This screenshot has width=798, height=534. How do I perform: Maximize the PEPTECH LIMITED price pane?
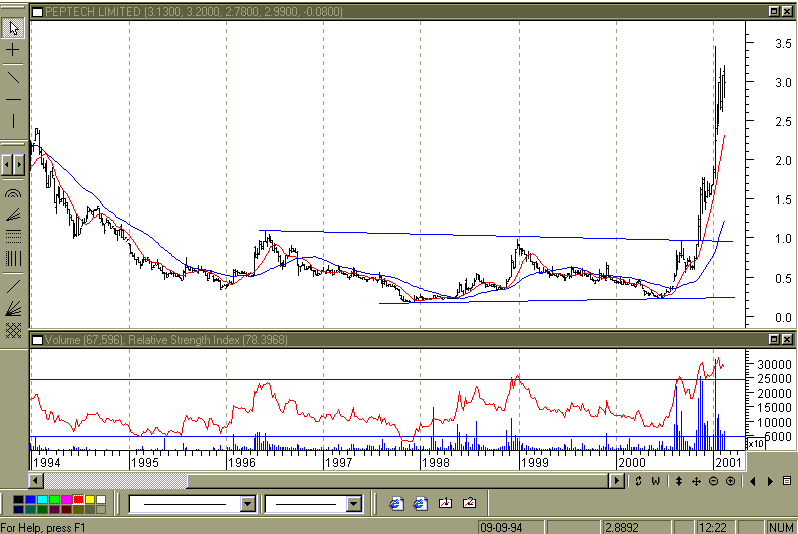pyautogui.click(x=774, y=11)
